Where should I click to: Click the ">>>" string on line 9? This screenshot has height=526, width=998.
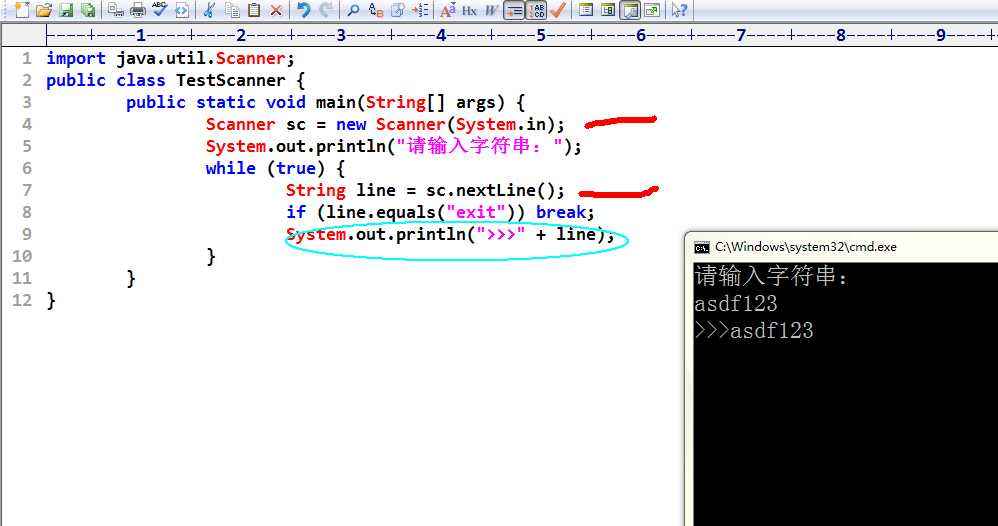coord(501,234)
